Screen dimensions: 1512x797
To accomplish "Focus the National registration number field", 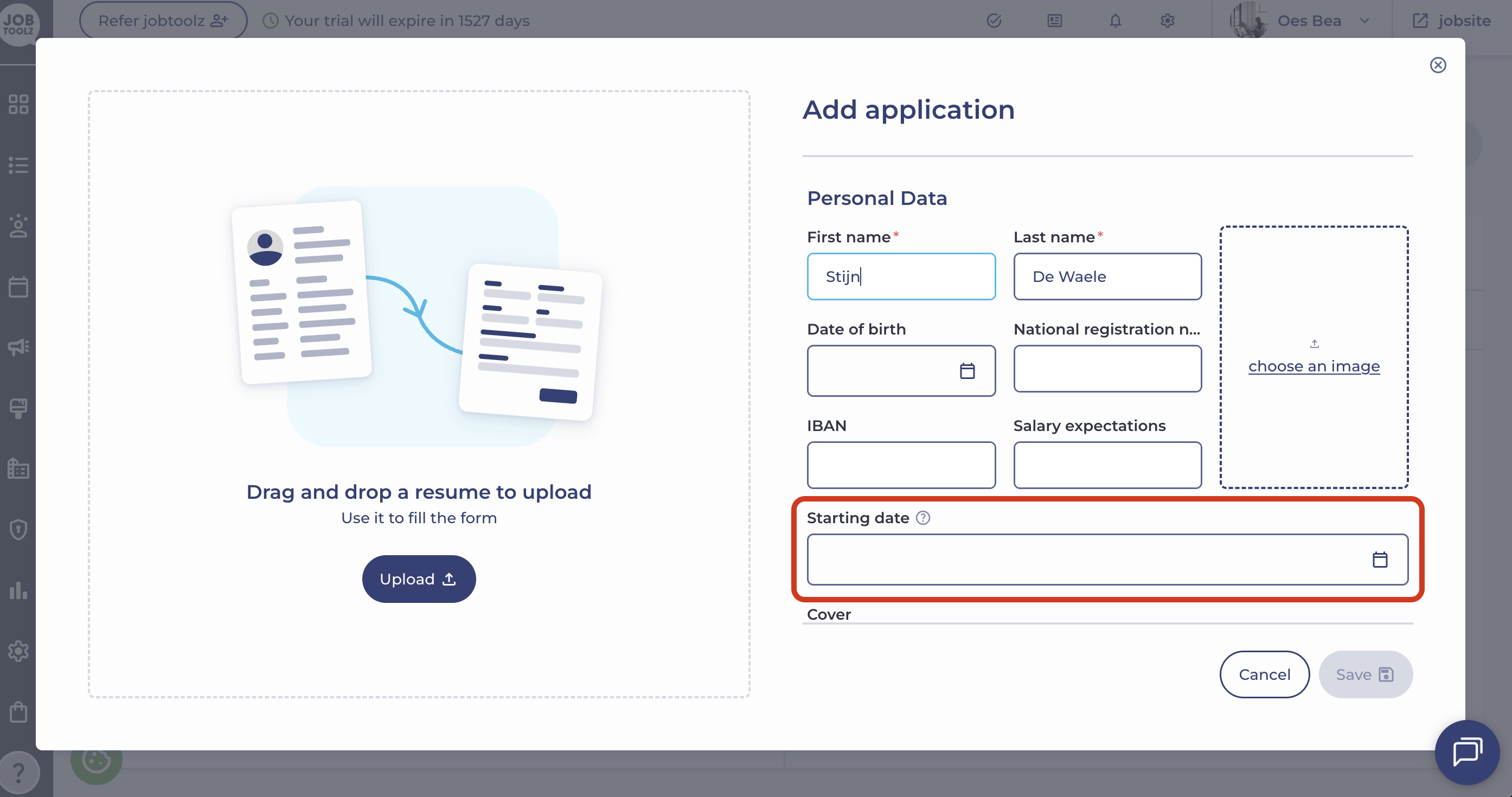I will pos(1107,369).
